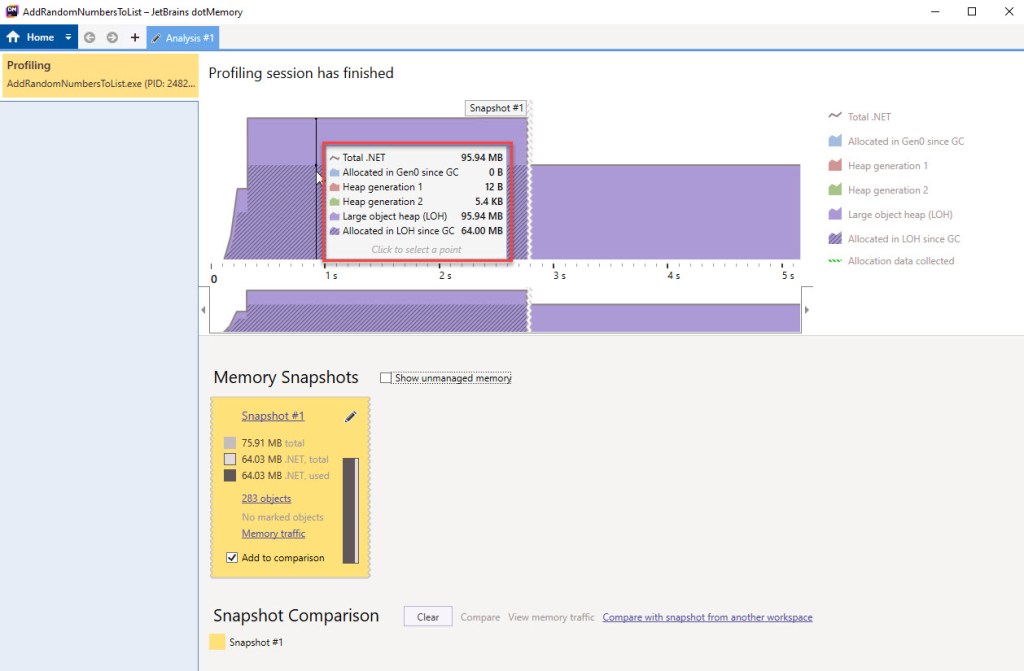Screen dimensions: 1024x671
Task: Open the 283 objects link
Action: coord(266,498)
